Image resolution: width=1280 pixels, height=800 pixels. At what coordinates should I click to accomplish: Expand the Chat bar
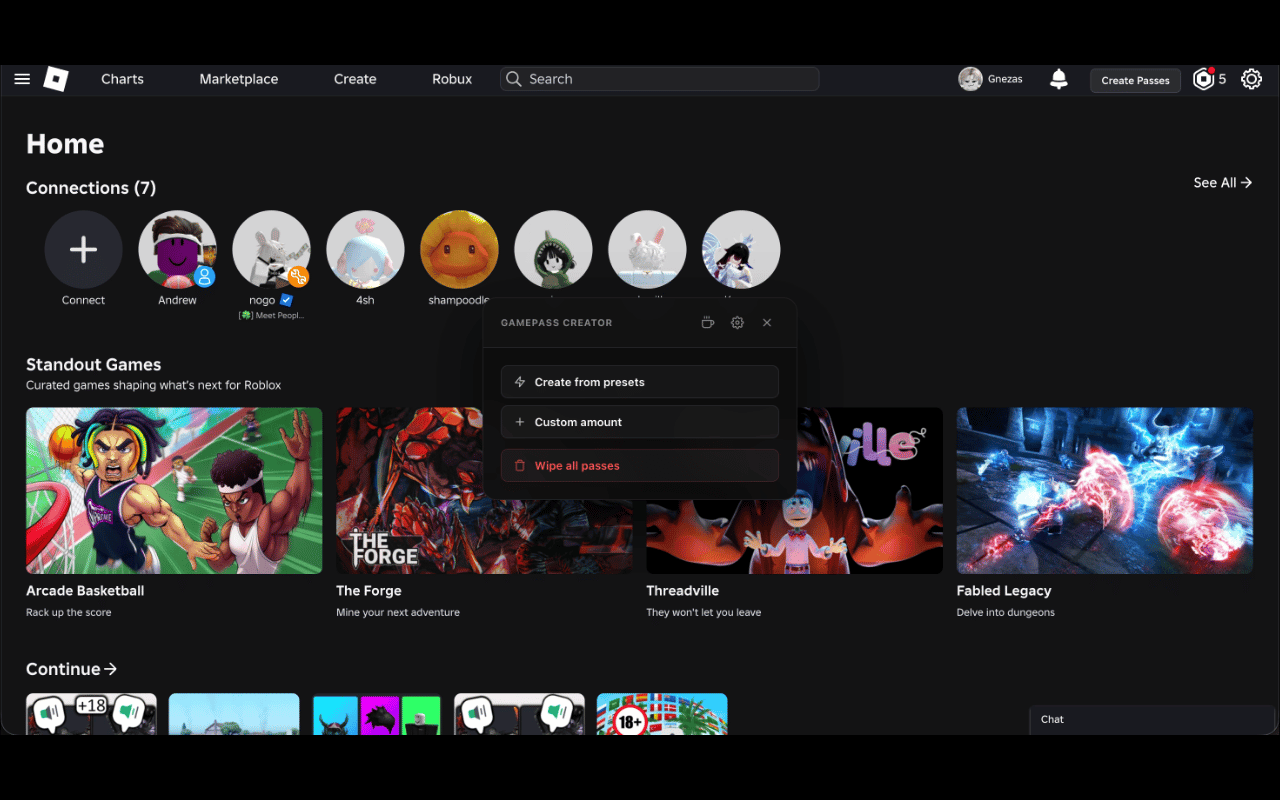click(1153, 720)
